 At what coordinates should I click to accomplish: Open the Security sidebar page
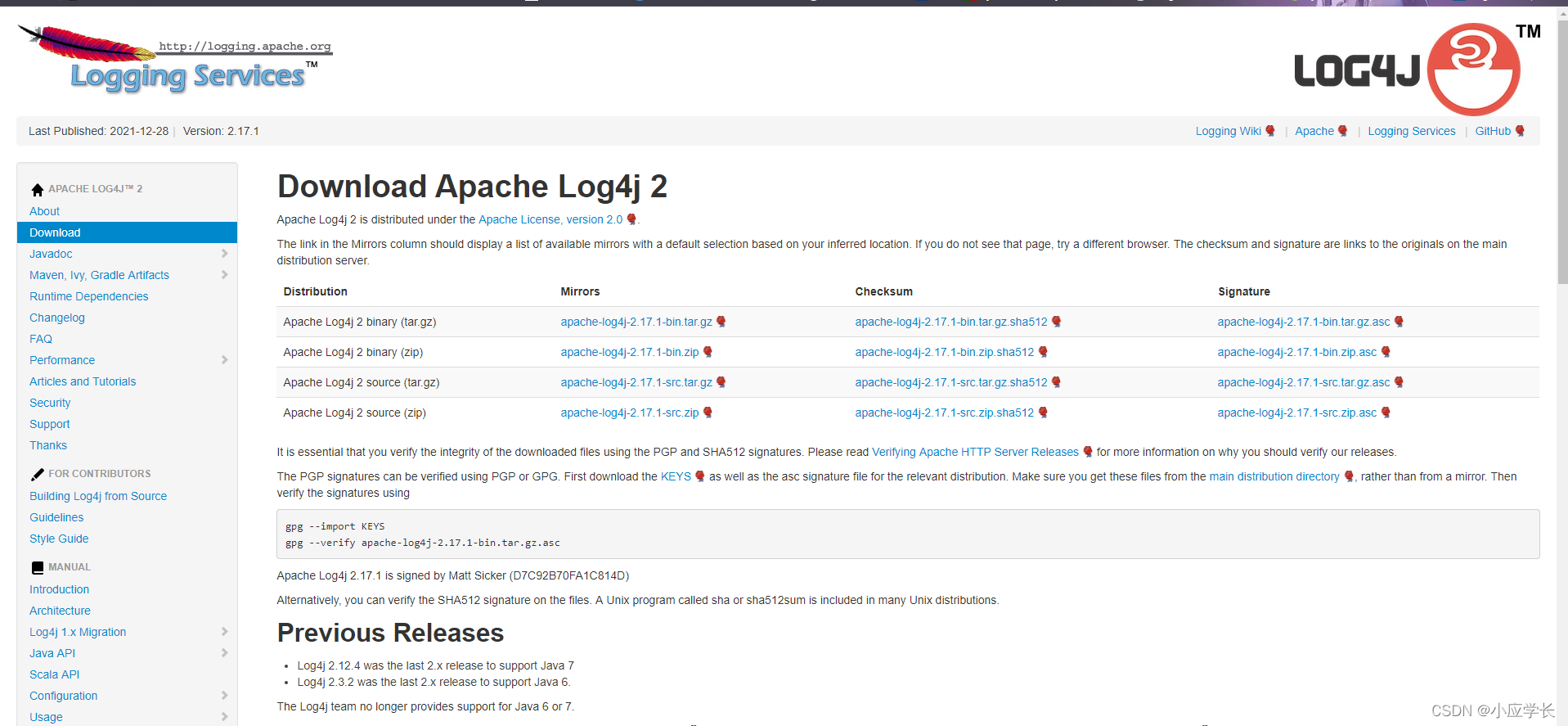(50, 403)
